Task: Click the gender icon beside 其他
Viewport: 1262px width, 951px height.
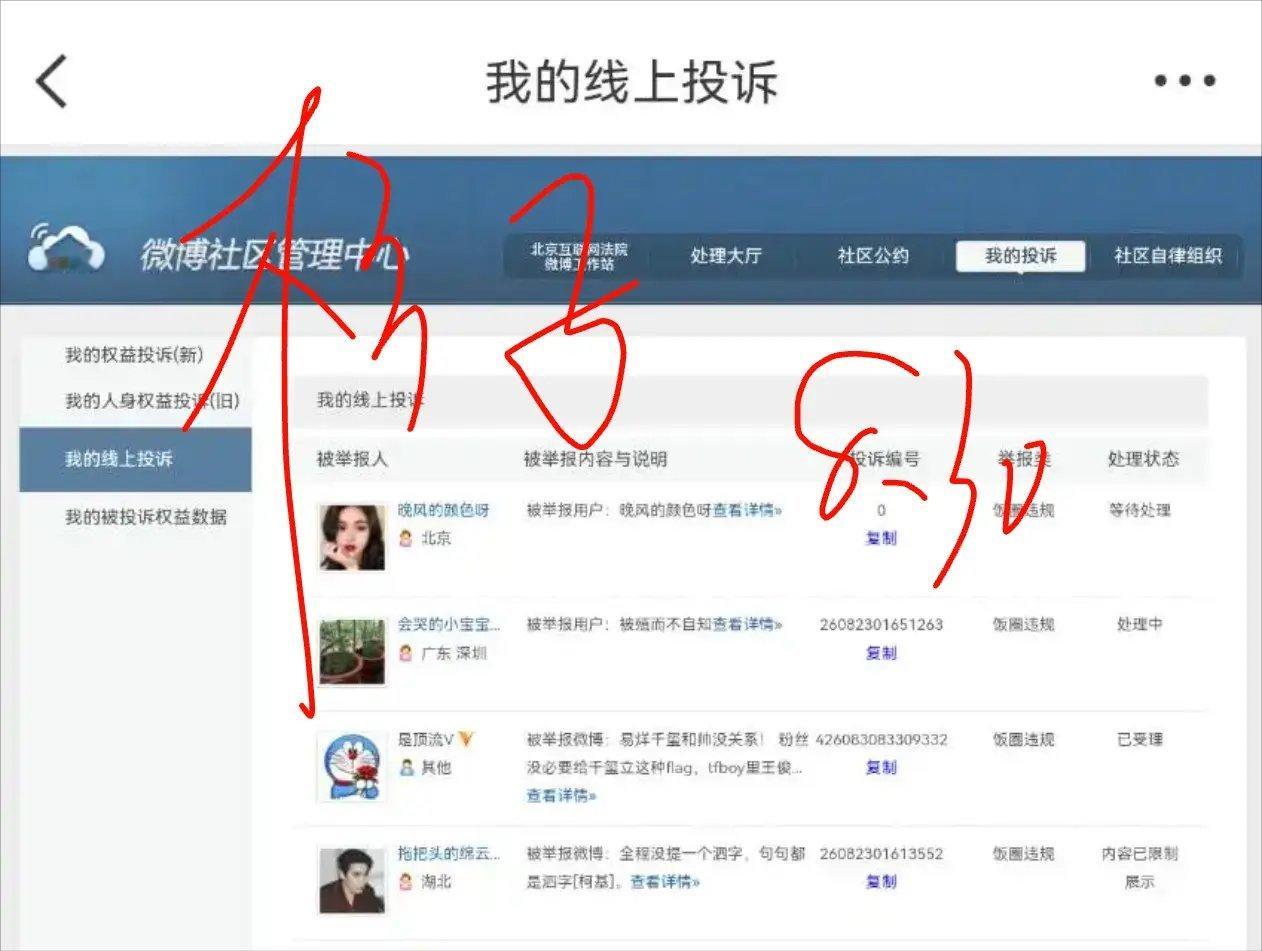Action: (406, 768)
